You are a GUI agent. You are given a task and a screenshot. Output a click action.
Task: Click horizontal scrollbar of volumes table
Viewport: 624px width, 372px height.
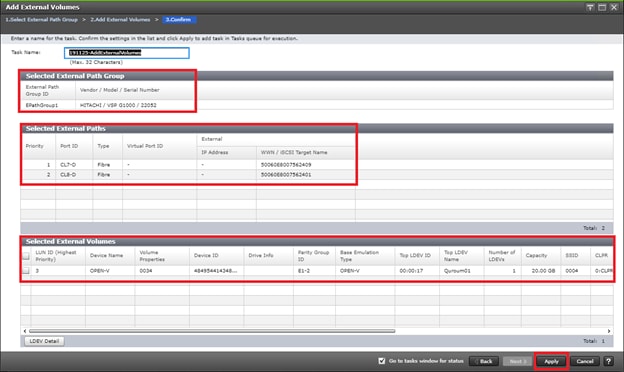tap(212, 331)
